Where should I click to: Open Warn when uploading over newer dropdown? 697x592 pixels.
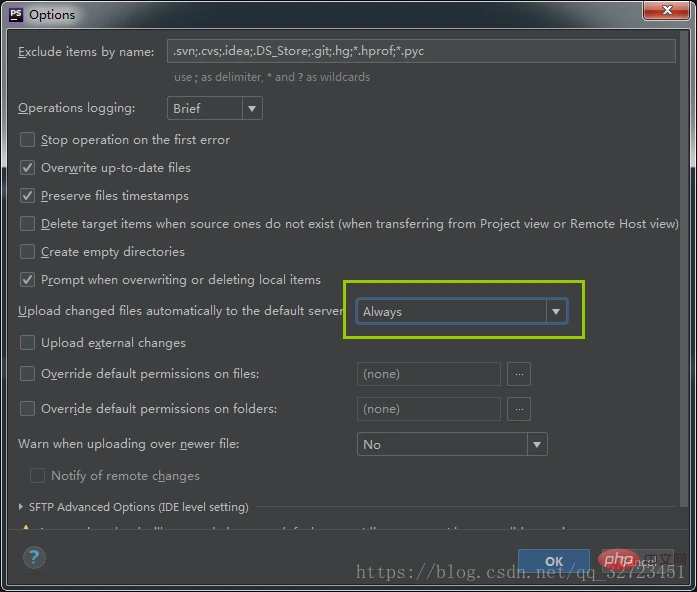(451, 444)
